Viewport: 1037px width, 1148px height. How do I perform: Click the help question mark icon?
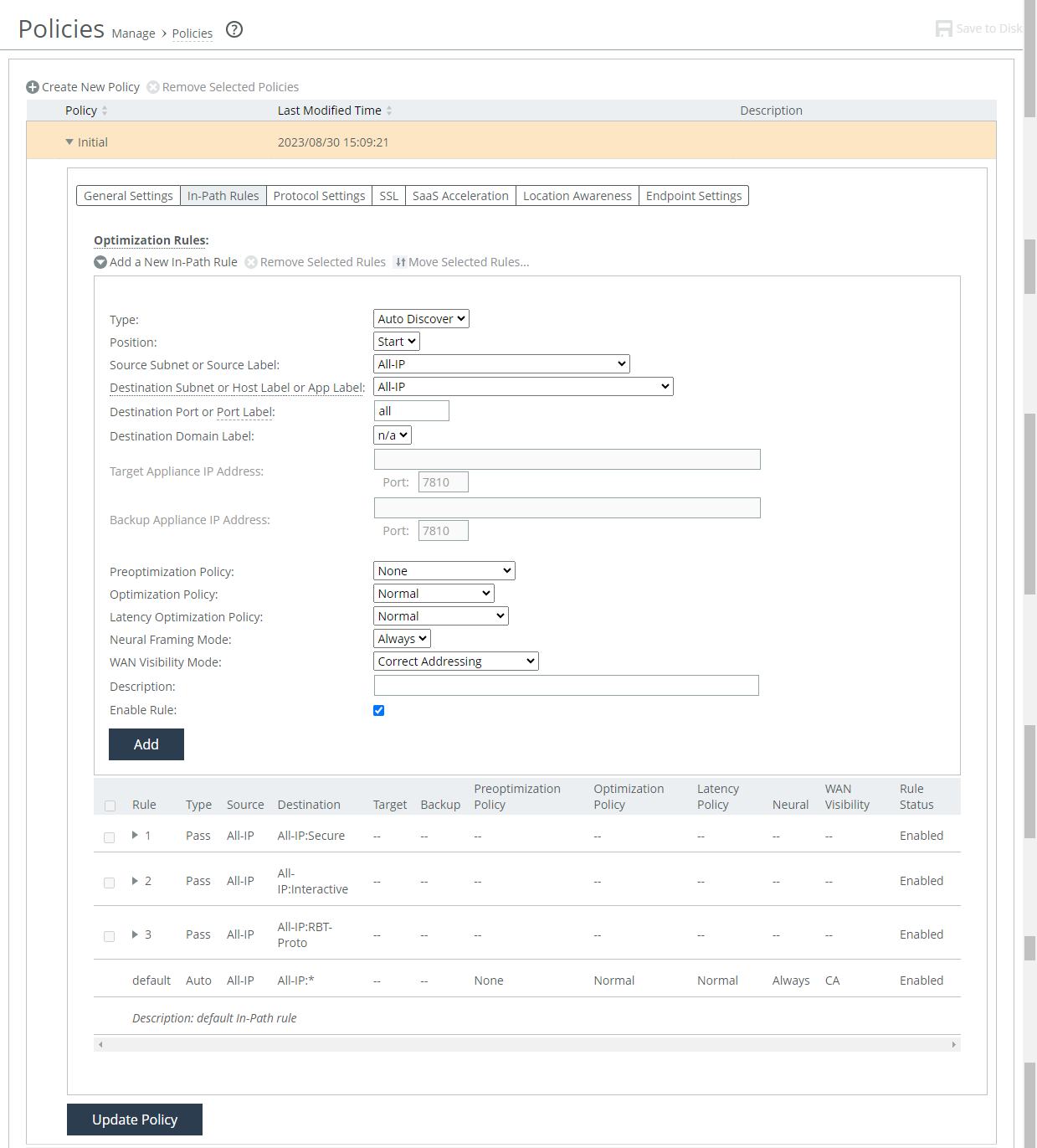click(234, 29)
